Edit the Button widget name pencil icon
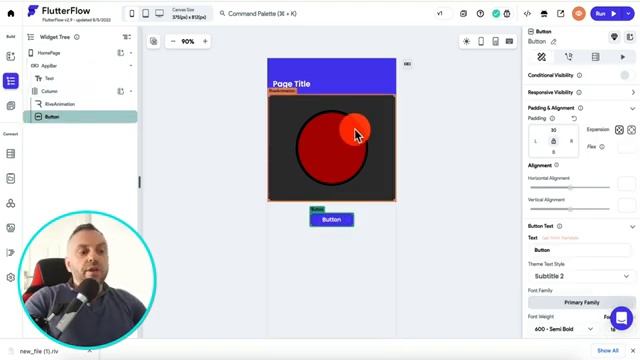Image resolution: width=640 pixels, height=360 pixels. pos(553,42)
